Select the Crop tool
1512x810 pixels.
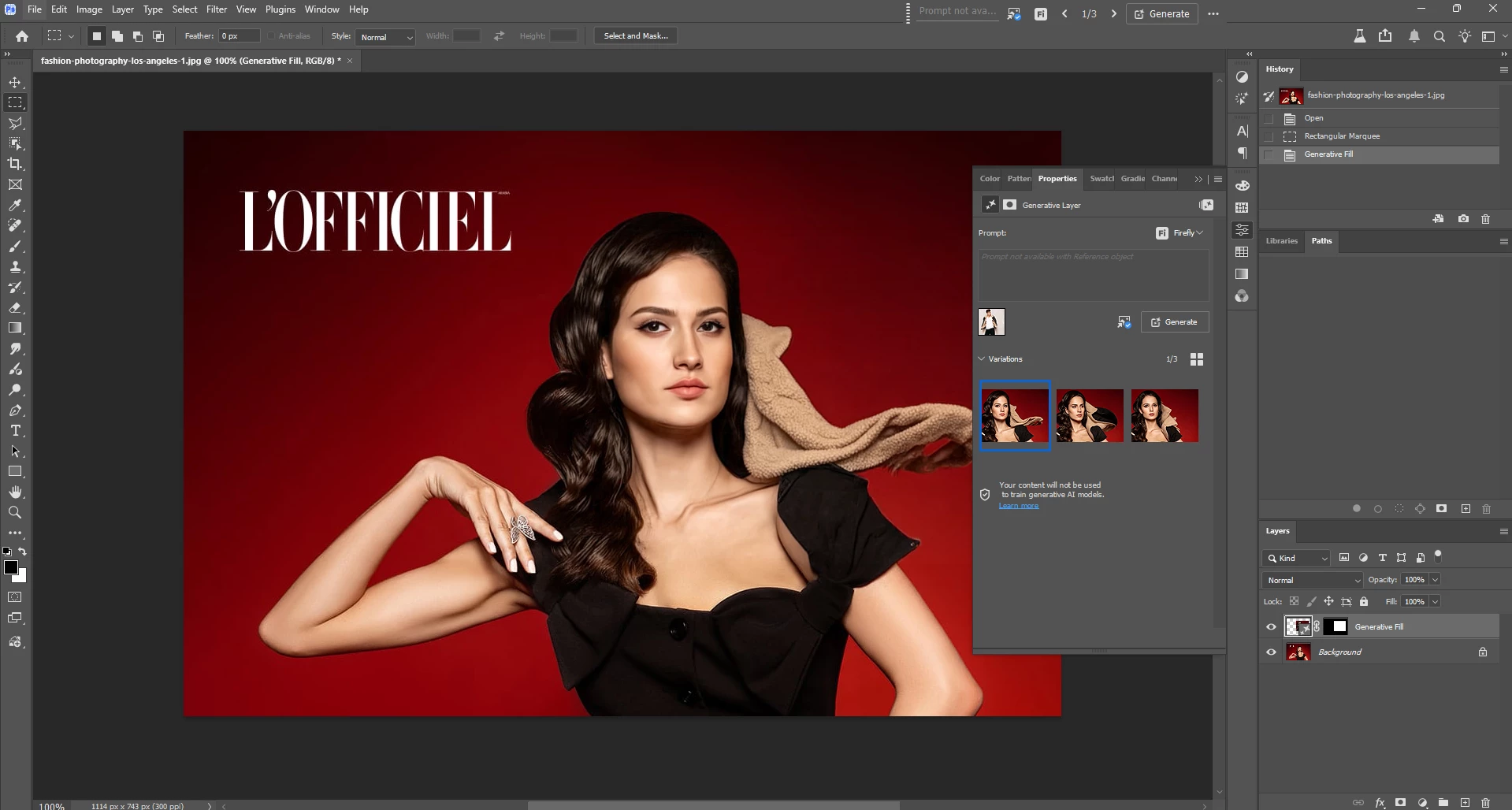click(15, 164)
